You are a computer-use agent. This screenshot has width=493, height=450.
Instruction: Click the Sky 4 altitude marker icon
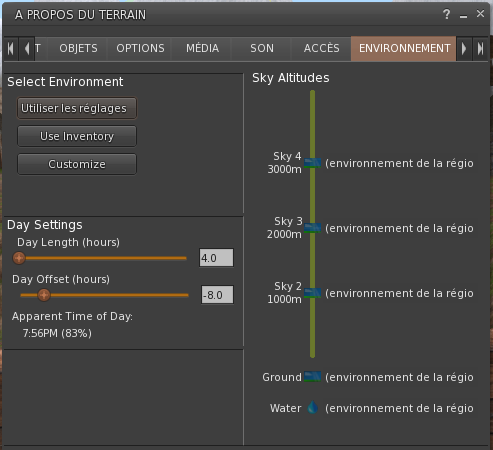click(x=312, y=163)
